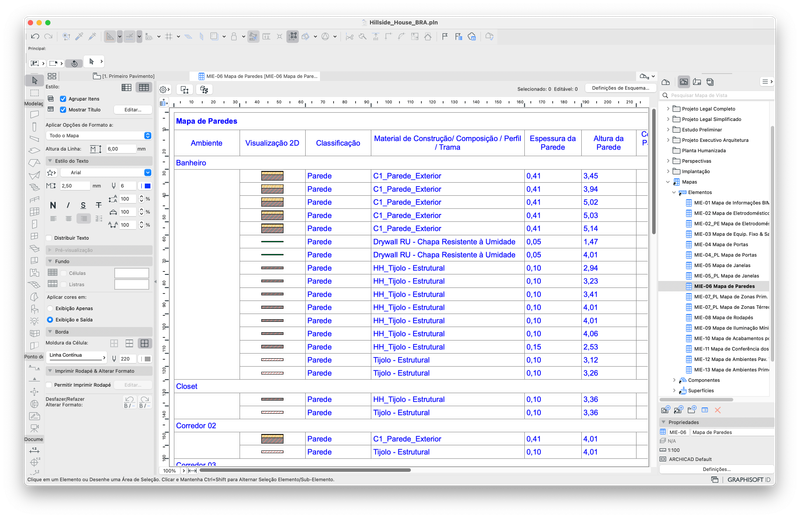Toggle the Agrupar Itens checkbox

tap(63, 99)
